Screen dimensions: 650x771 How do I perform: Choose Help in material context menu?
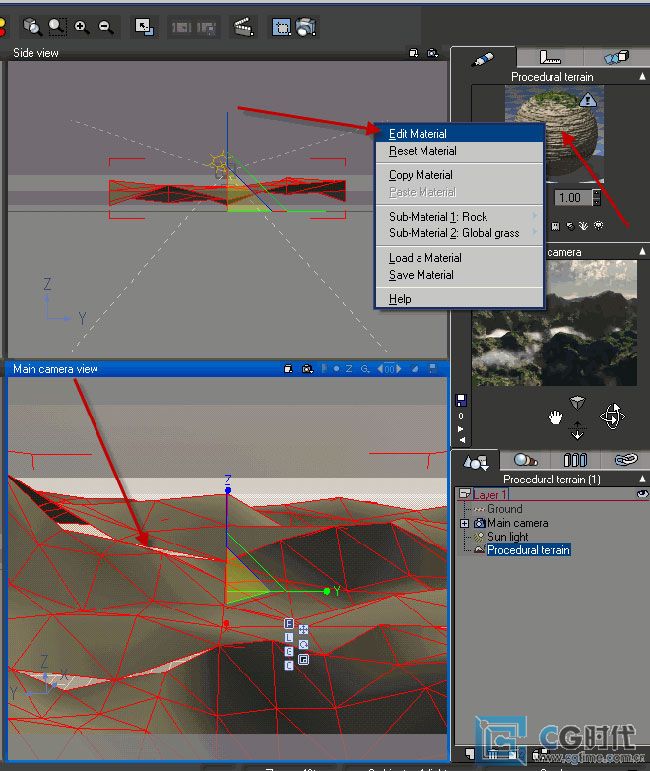point(459,299)
